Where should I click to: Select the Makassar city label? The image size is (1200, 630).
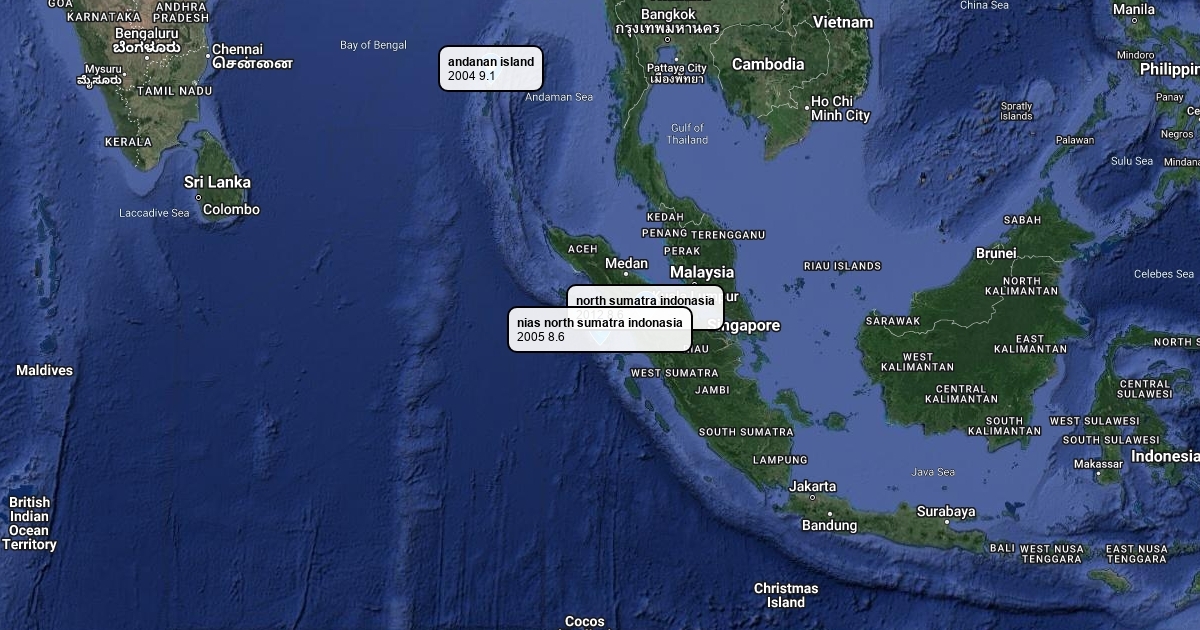click(x=1098, y=464)
